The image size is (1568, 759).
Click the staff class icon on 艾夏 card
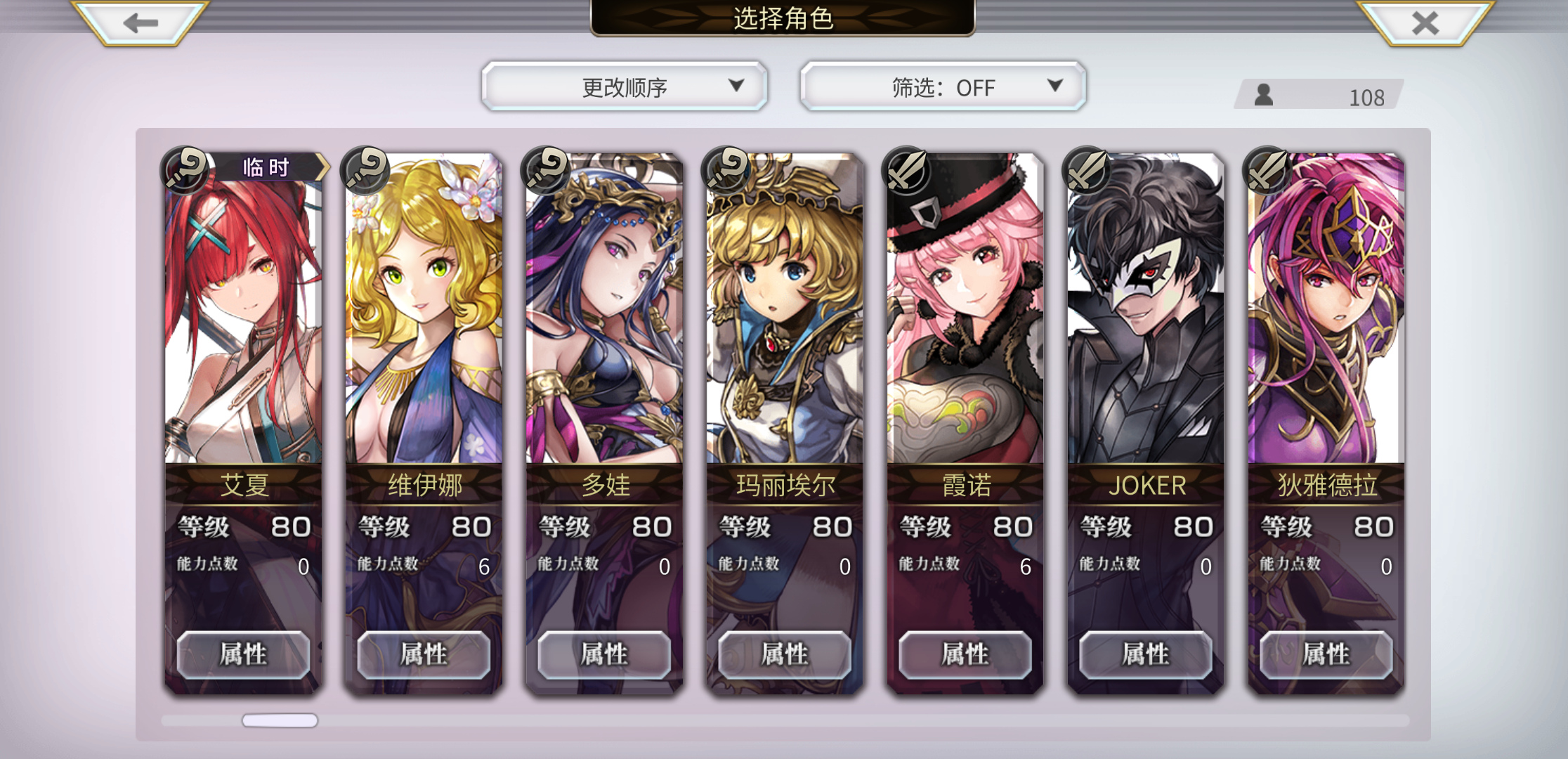pyautogui.click(x=185, y=170)
